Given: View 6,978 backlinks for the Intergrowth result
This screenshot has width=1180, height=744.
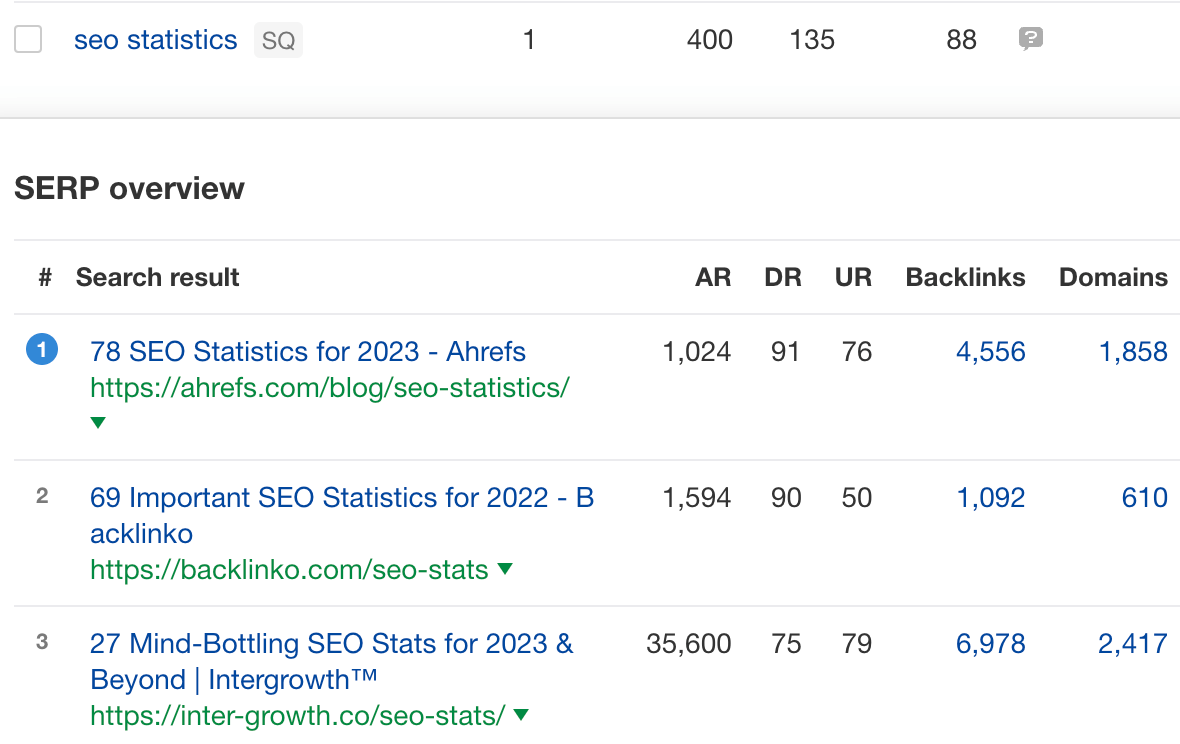Looking at the screenshot, I should coord(990,643).
